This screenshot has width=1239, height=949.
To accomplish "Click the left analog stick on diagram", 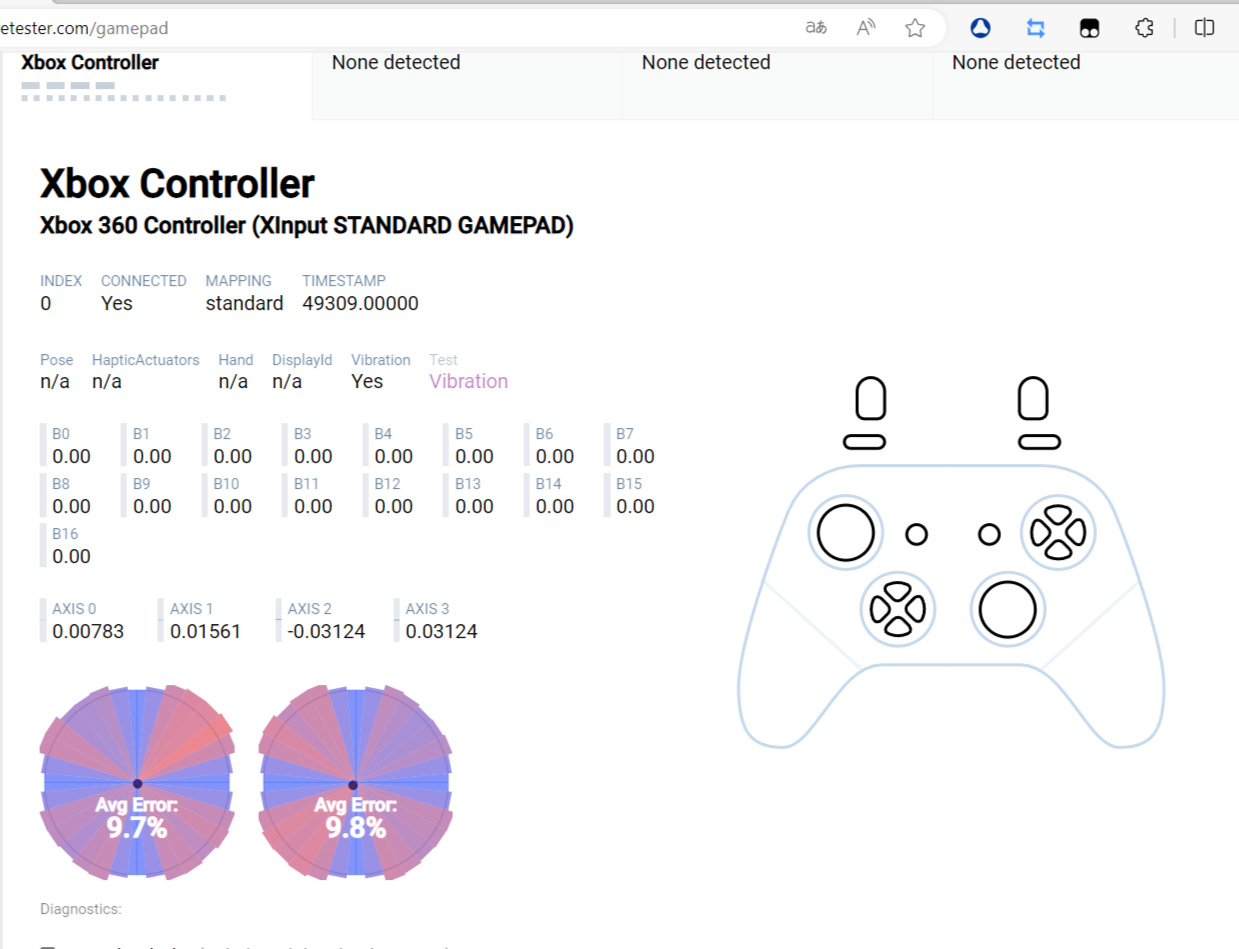I will coord(846,532).
